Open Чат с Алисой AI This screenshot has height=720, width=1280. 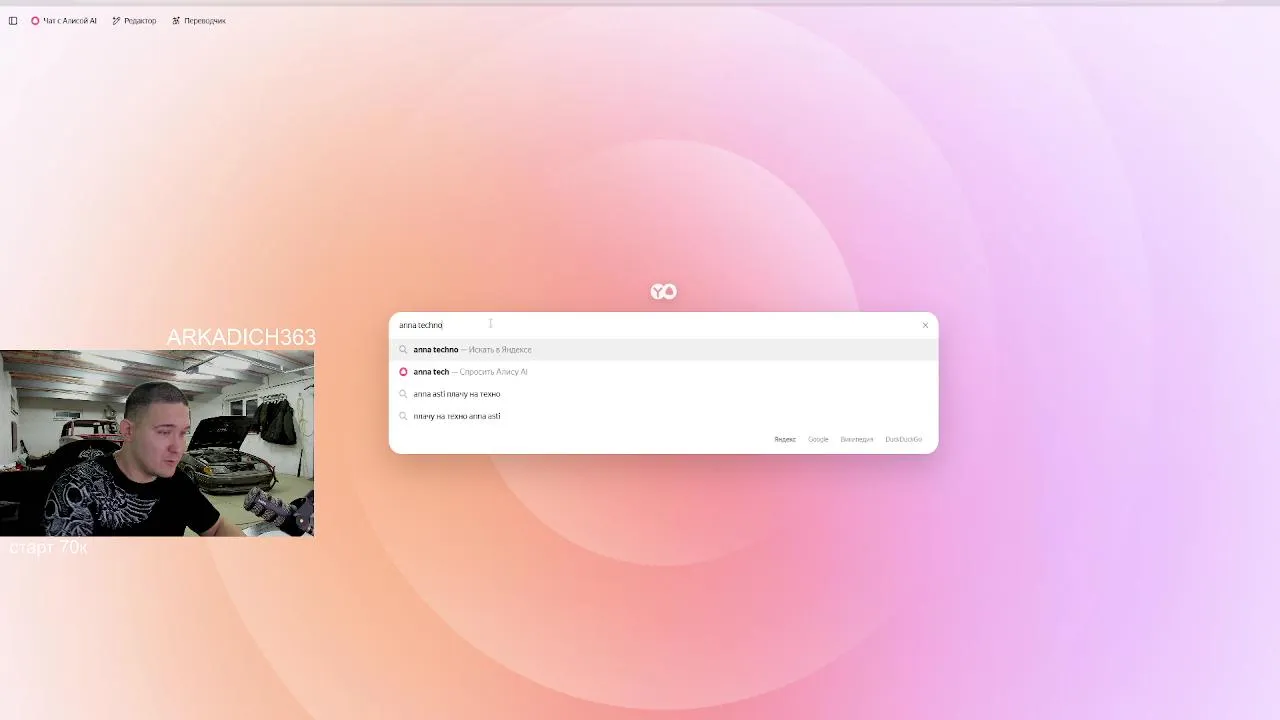point(64,21)
